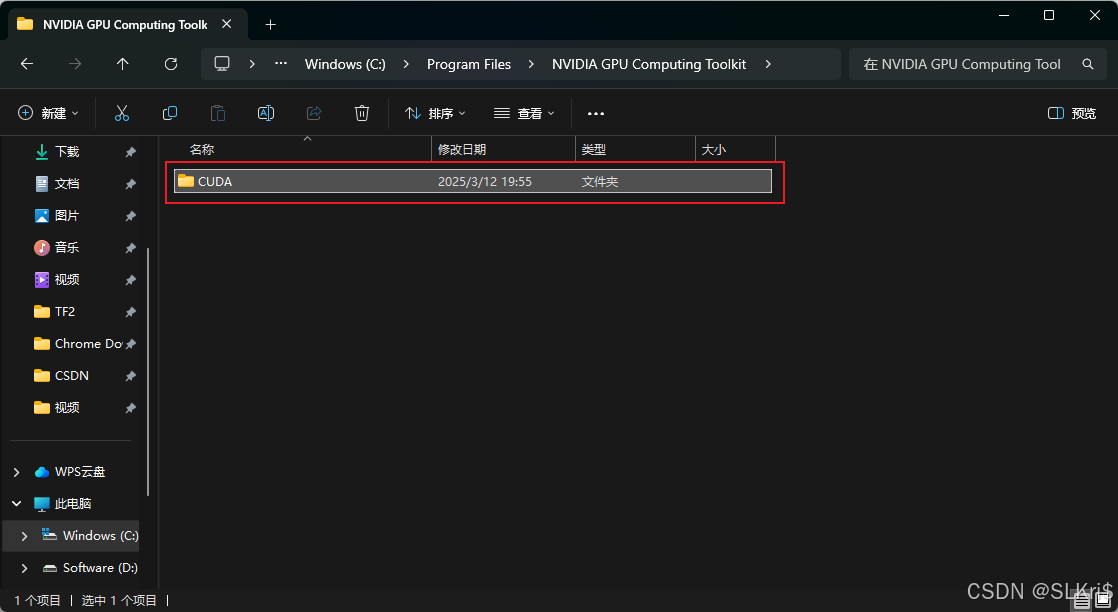This screenshot has width=1118, height=612.
Task: Open chevron after NVIDIA GPU Computing Toolkit path
Action: click(768, 64)
